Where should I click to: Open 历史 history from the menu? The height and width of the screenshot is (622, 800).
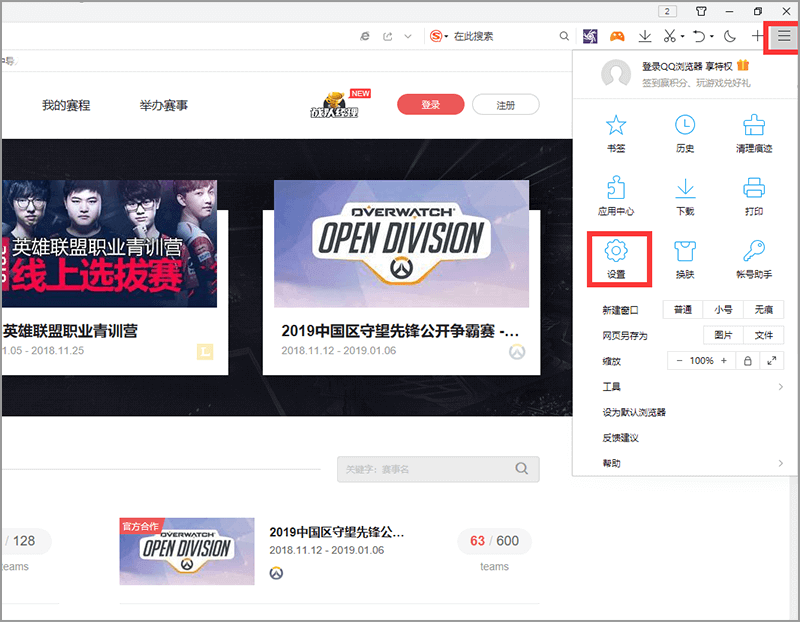coord(685,134)
